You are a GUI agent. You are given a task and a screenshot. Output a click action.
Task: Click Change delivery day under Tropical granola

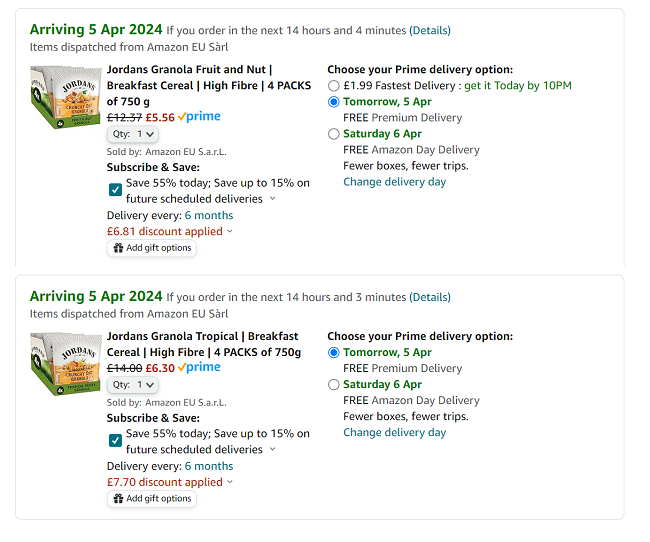tap(394, 433)
